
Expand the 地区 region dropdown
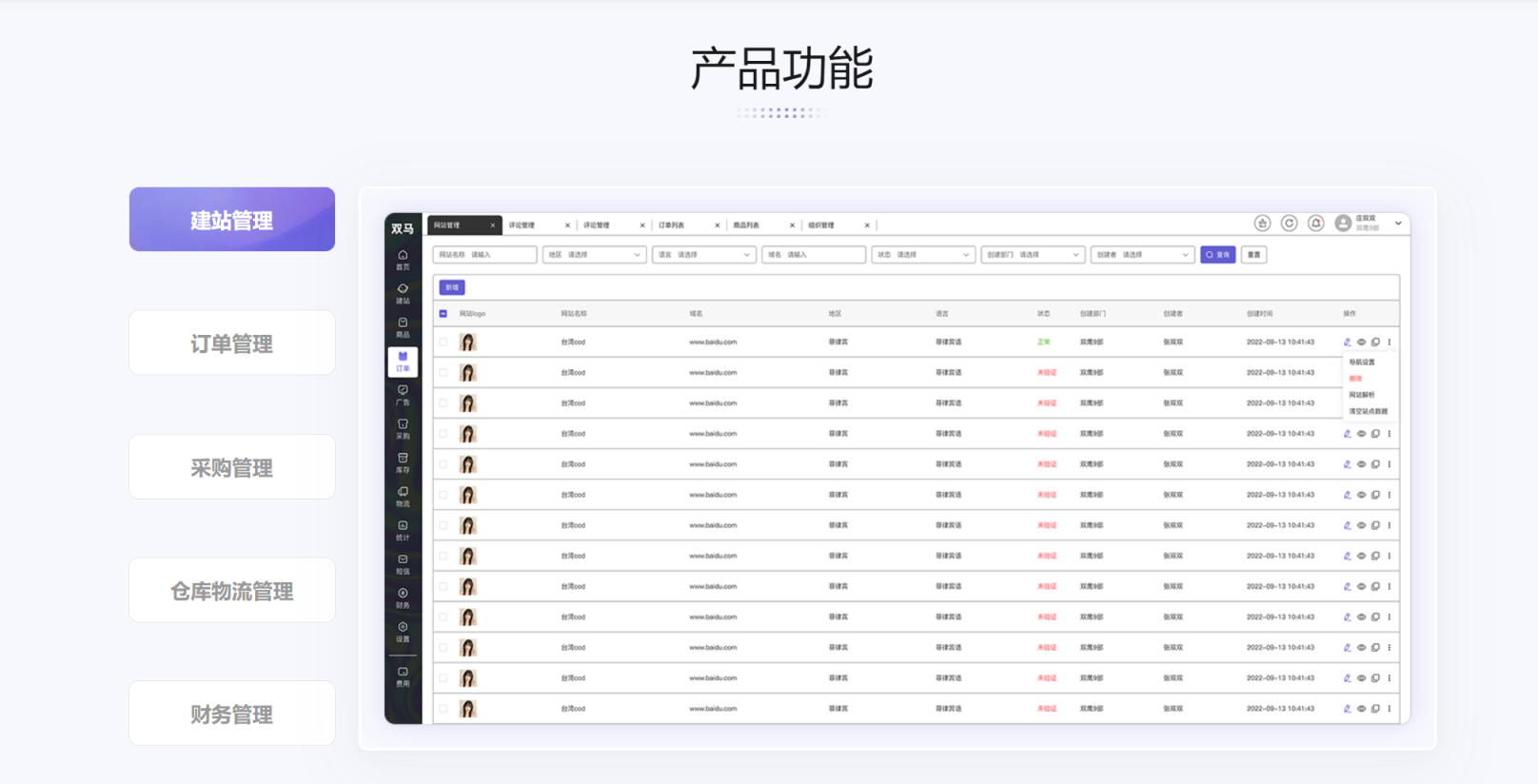[594, 255]
